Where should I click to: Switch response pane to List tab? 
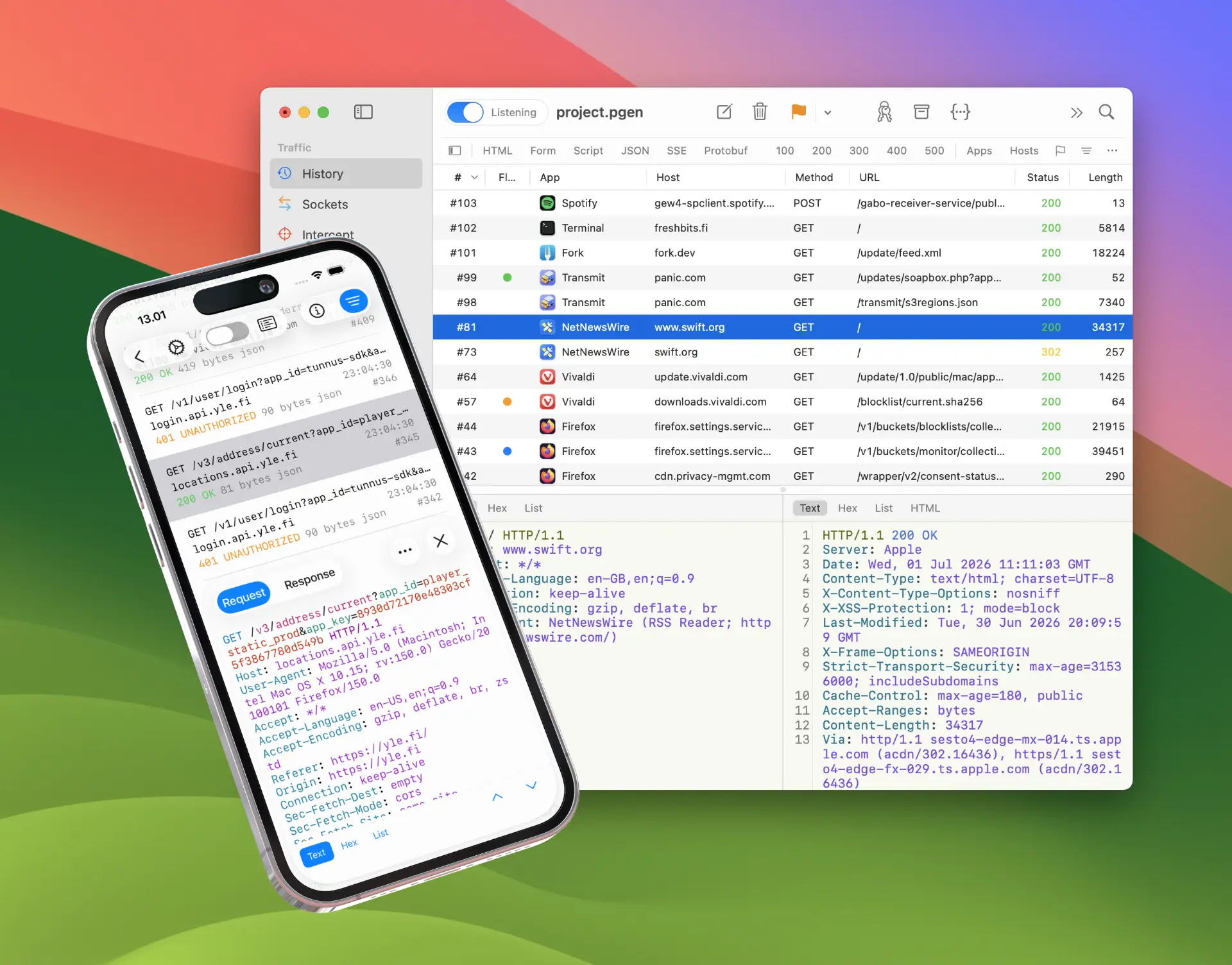[x=883, y=508]
